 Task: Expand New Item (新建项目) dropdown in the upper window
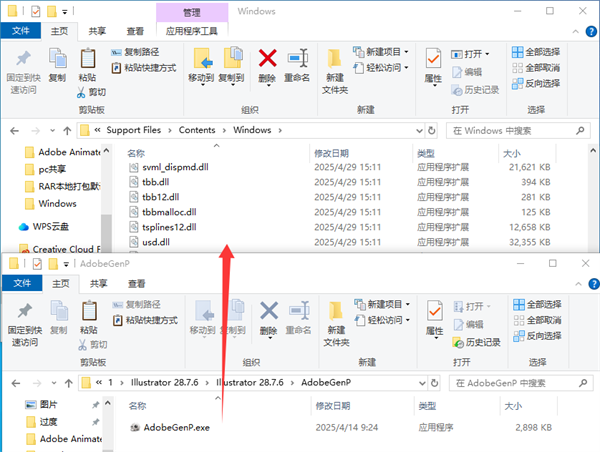coord(405,52)
